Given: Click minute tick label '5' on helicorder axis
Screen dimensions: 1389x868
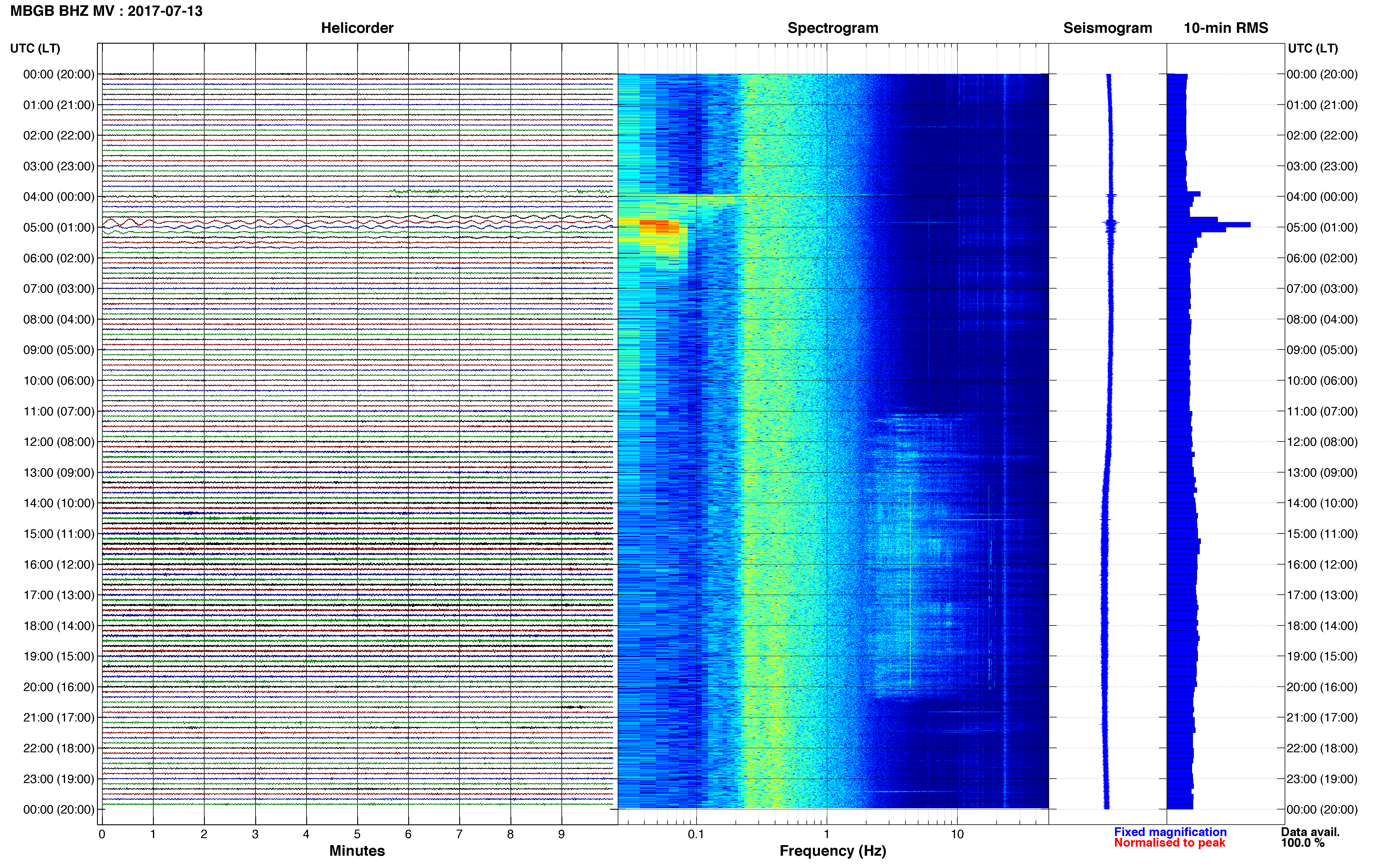Looking at the screenshot, I should pyautogui.click(x=357, y=834).
